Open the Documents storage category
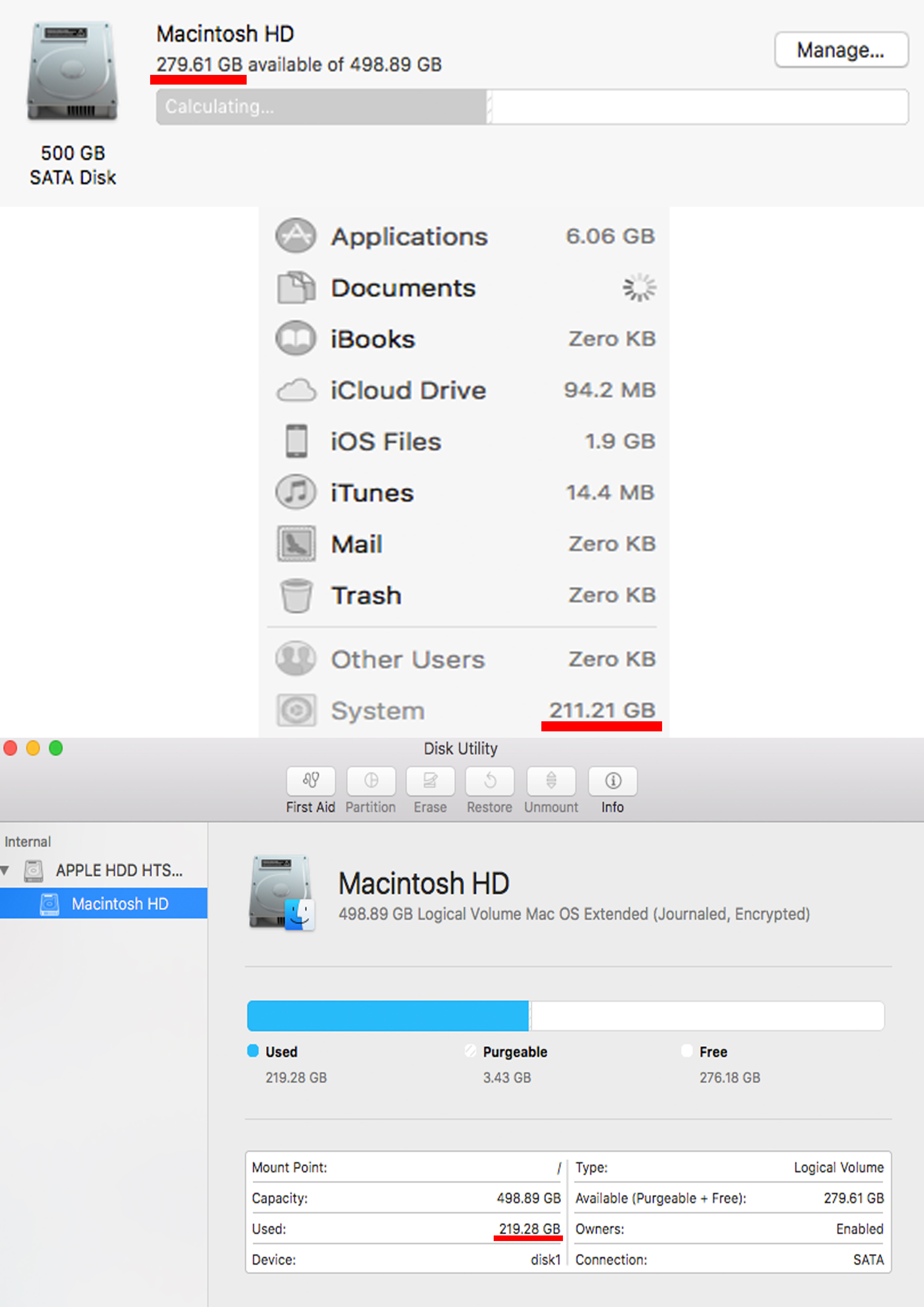Screen dimensions: 924x1307 pyautogui.click(x=402, y=288)
